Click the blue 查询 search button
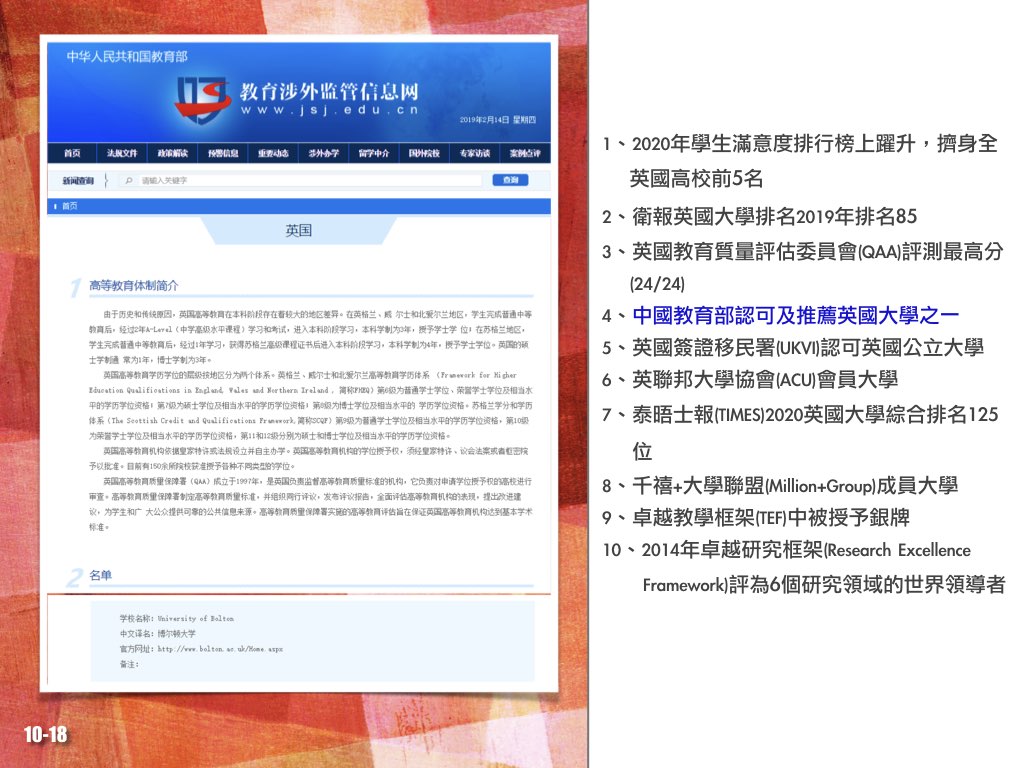Image resolution: width=1024 pixels, height=768 pixels. click(x=510, y=180)
